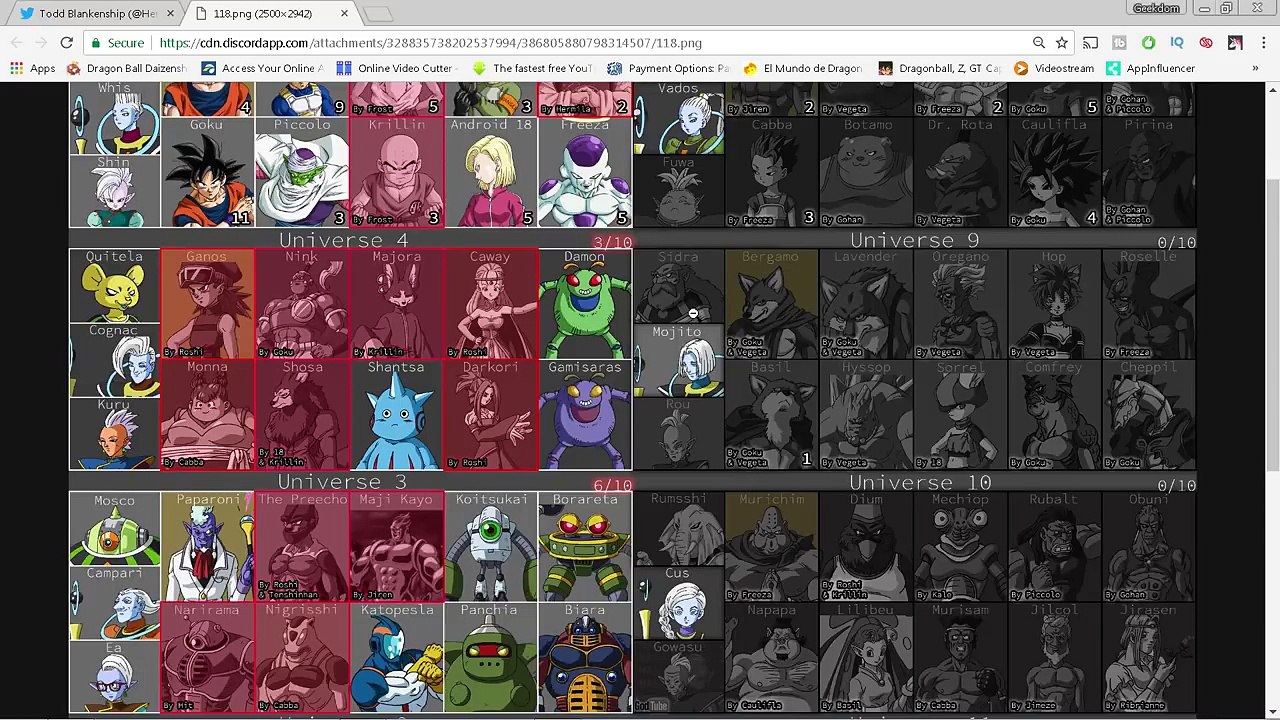This screenshot has width=1280, height=720.
Task: Switch to the Todd Blankenship tab
Action: [97, 14]
